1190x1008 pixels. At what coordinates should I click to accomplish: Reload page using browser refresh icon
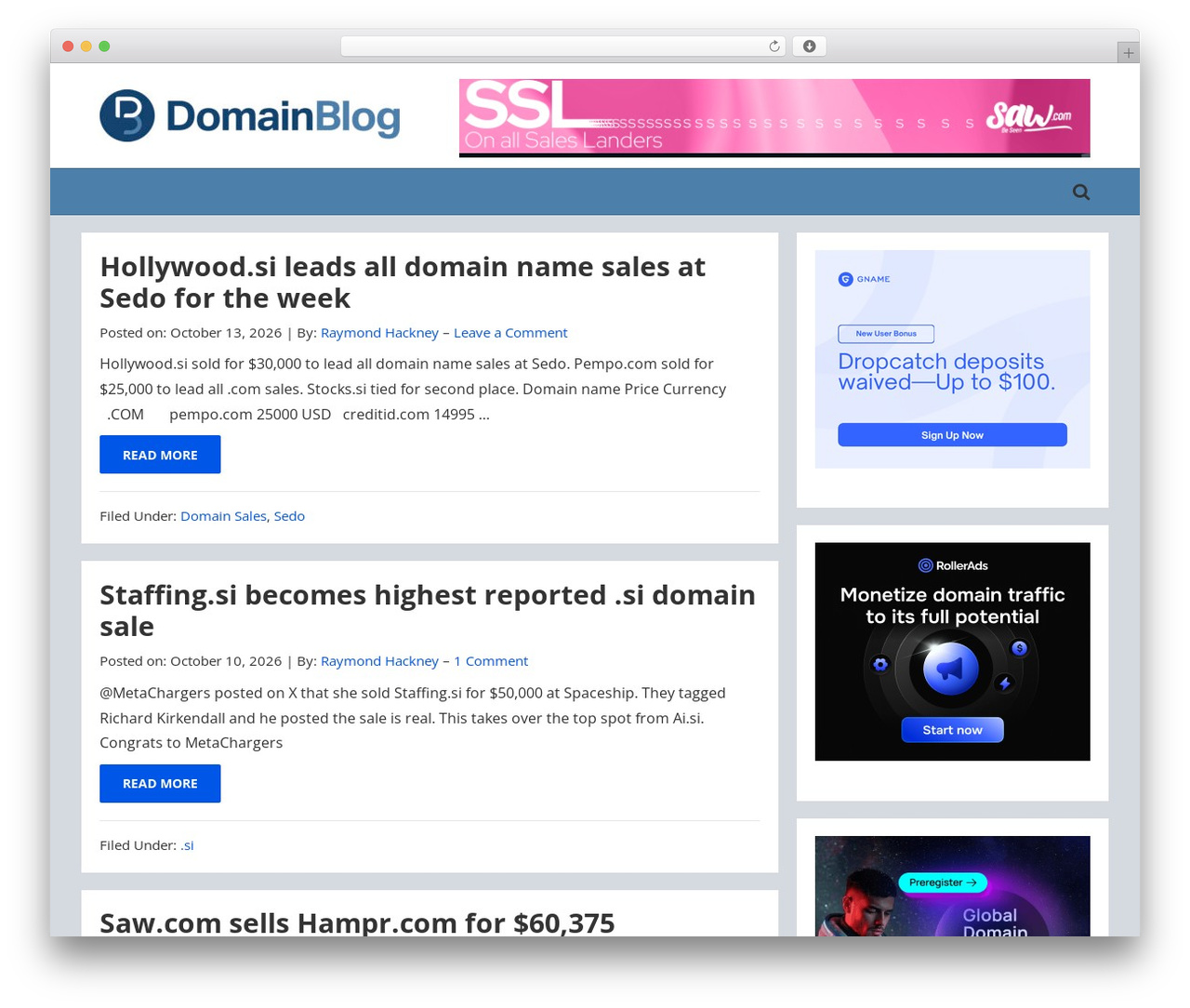pos(773,46)
